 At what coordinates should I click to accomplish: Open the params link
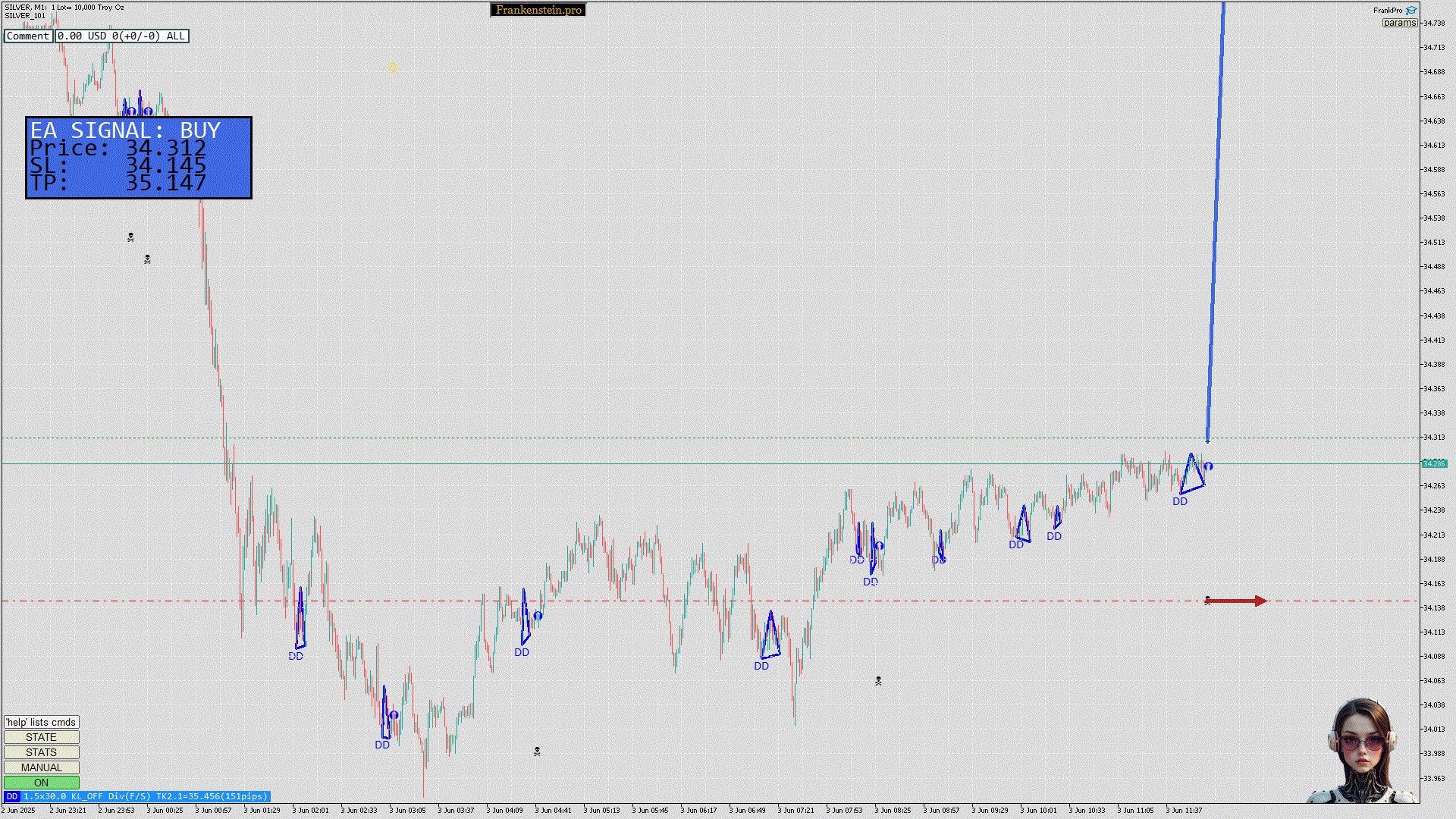pyautogui.click(x=1399, y=23)
